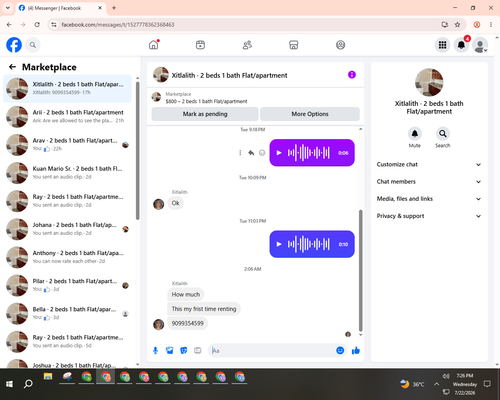The height and width of the screenshot is (400, 500).
Task: Click the chat messages scrollbar
Action: coord(360,270)
